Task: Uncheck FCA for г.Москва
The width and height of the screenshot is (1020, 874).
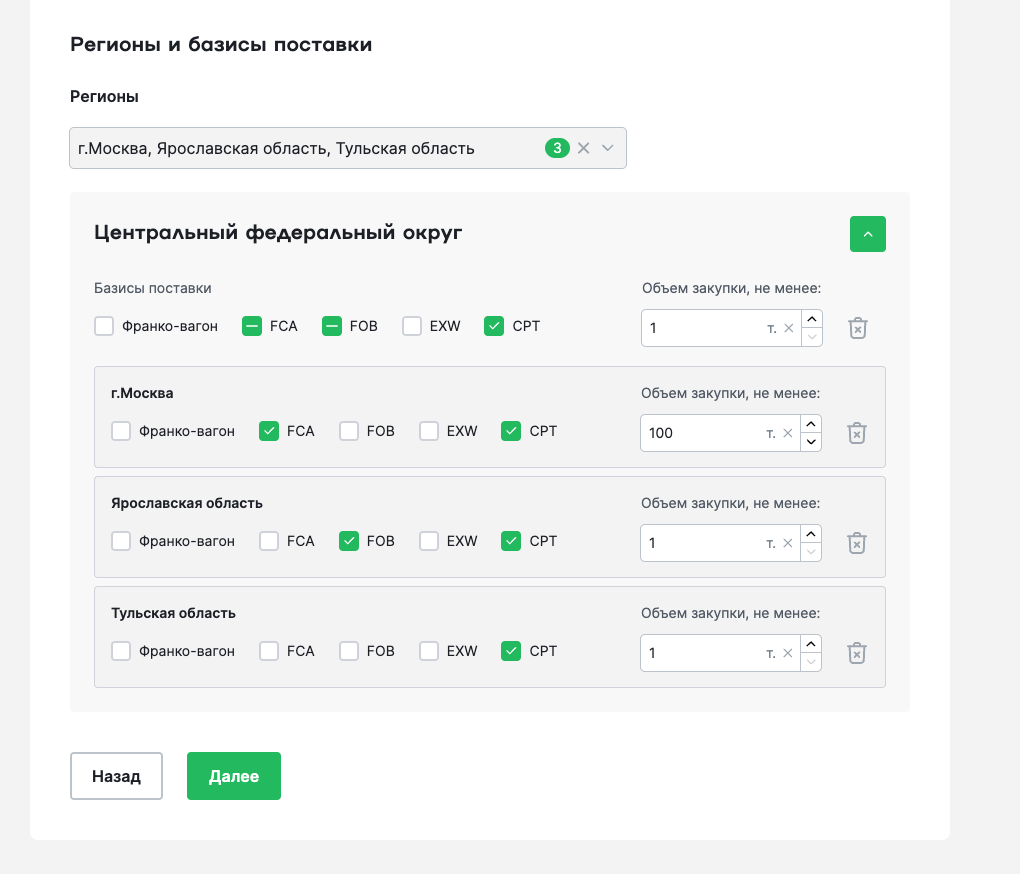Action: pos(269,431)
